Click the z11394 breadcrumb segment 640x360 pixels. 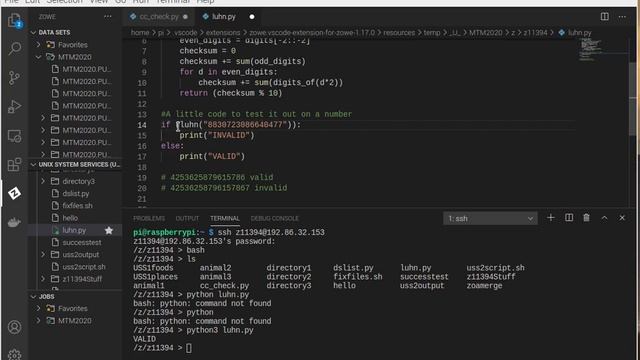coord(535,33)
